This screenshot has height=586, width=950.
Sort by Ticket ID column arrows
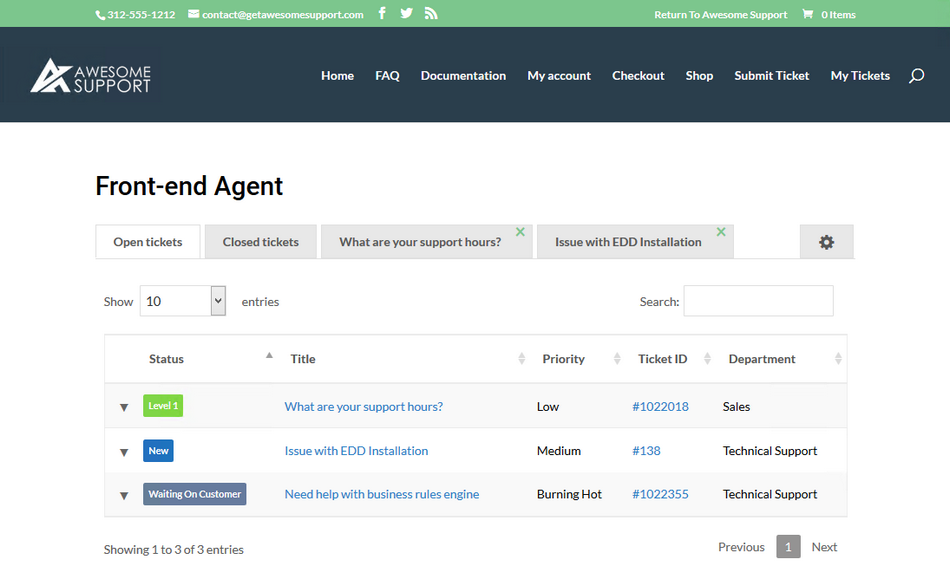point(707,359)
